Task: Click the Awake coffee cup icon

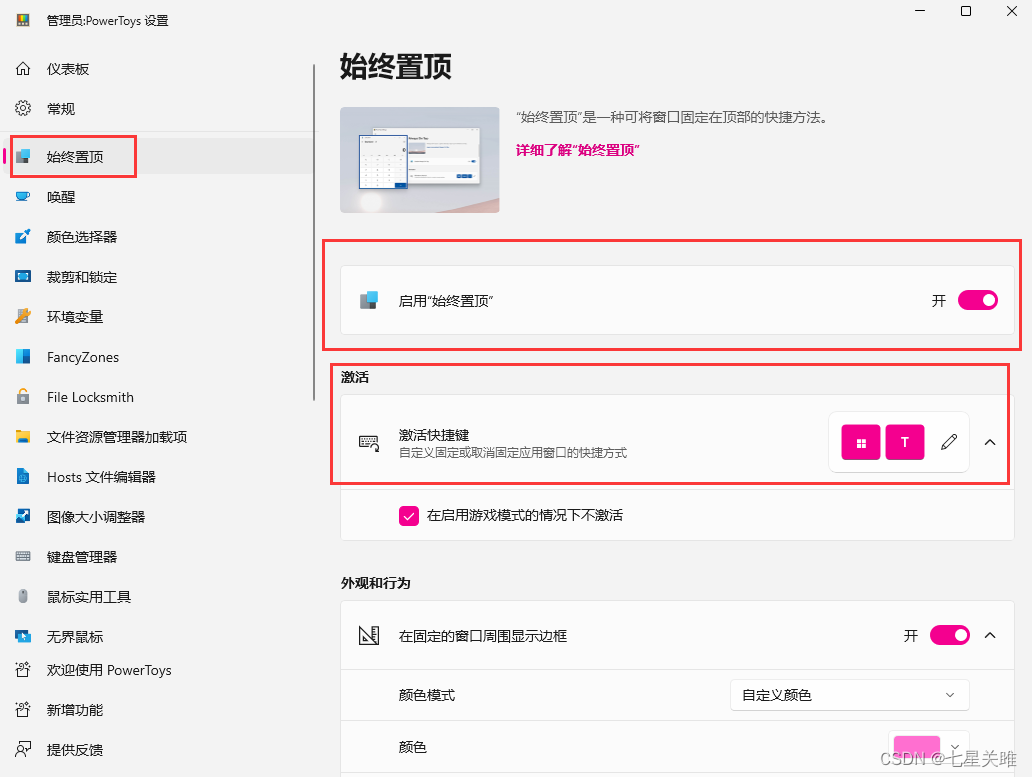Action: click(x=23, y=197)
